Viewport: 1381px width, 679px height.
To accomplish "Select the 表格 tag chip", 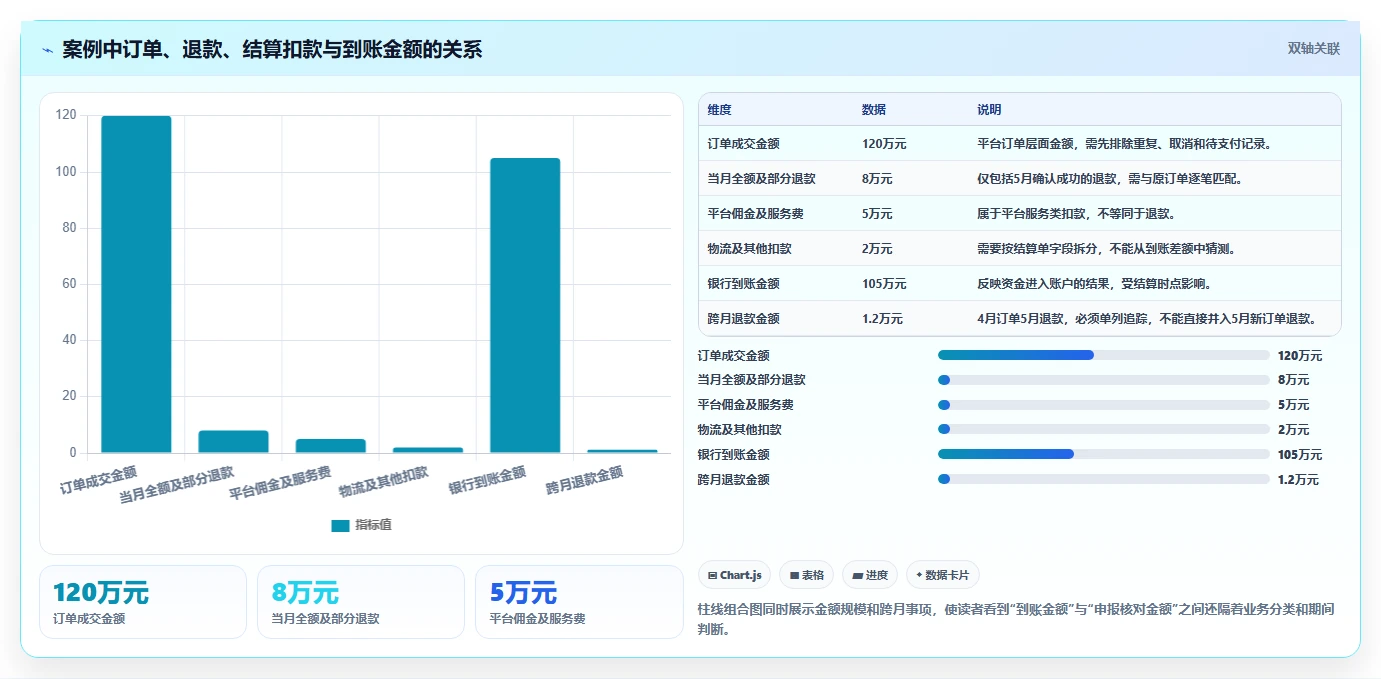I will (x=806, y=575).
